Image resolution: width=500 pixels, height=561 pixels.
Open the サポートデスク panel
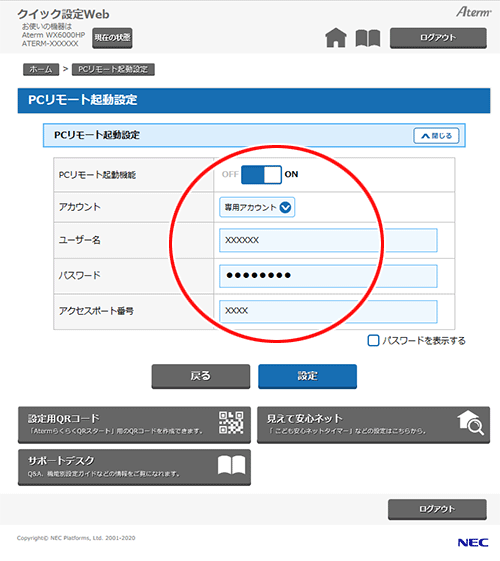[x=134, y=467]
